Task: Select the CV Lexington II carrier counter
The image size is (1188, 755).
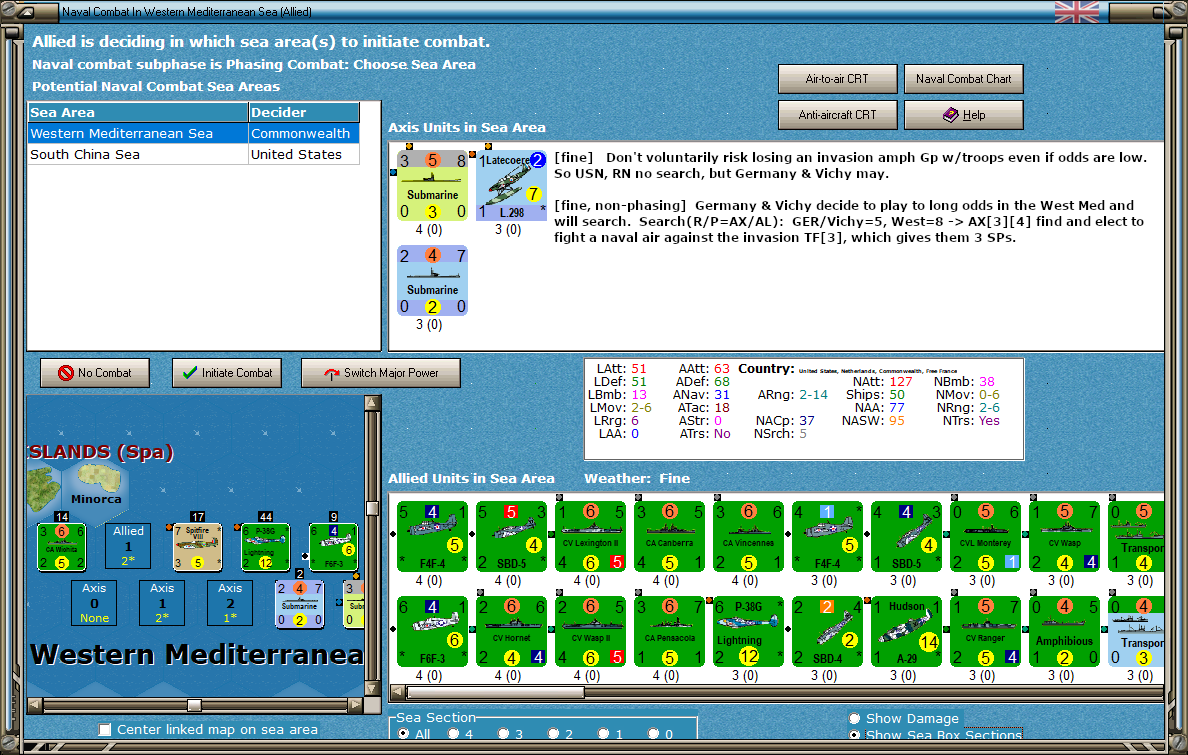Action: coord(591,537)
